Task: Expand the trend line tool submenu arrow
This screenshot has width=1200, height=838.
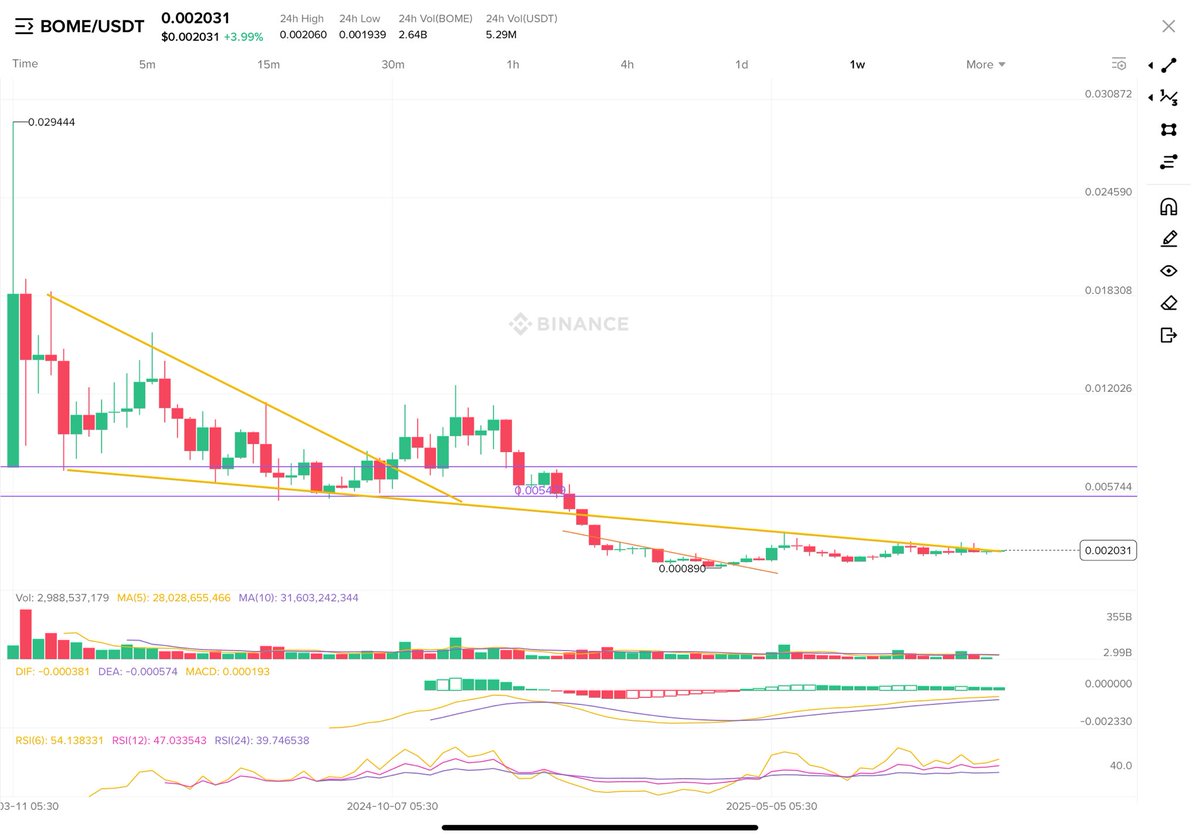Action: coord(1150,65)
